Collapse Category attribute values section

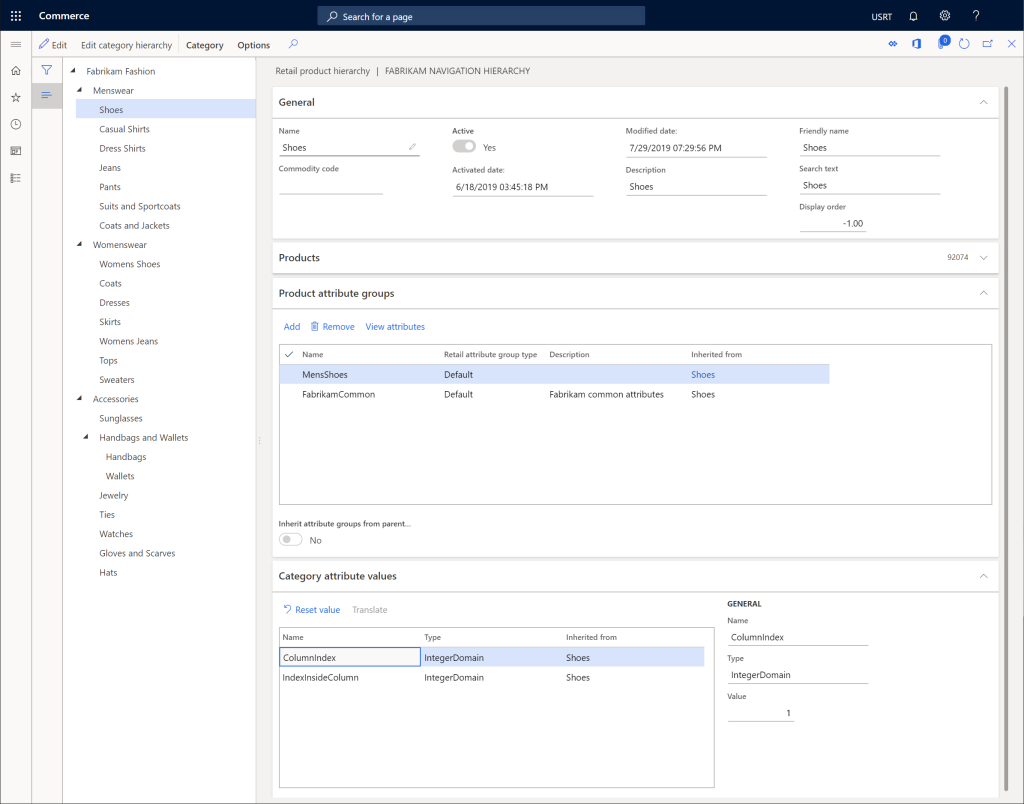click(984, 576)
